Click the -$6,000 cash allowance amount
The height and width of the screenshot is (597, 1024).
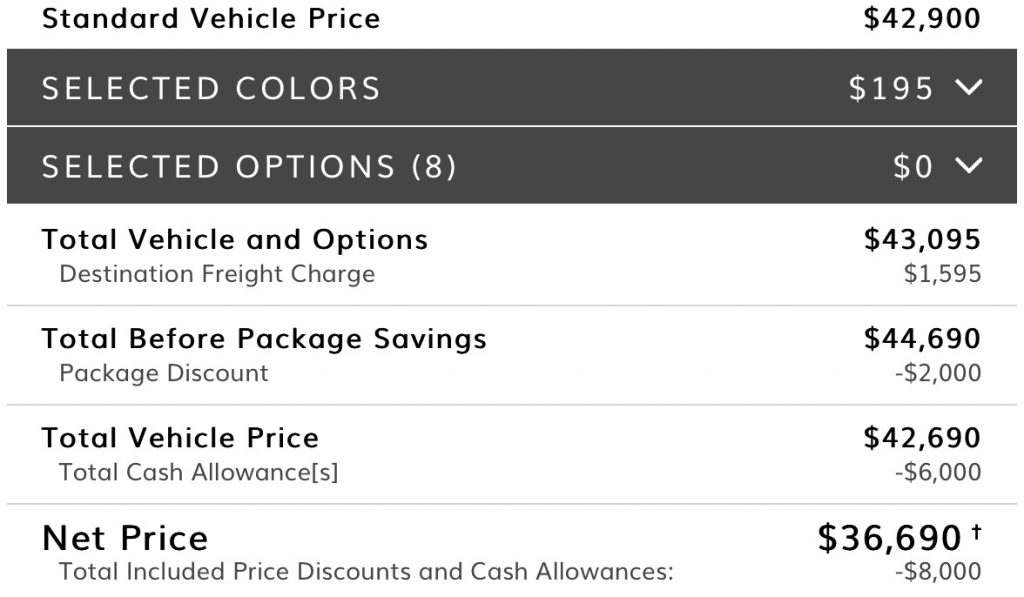click(x=938, y=472)
